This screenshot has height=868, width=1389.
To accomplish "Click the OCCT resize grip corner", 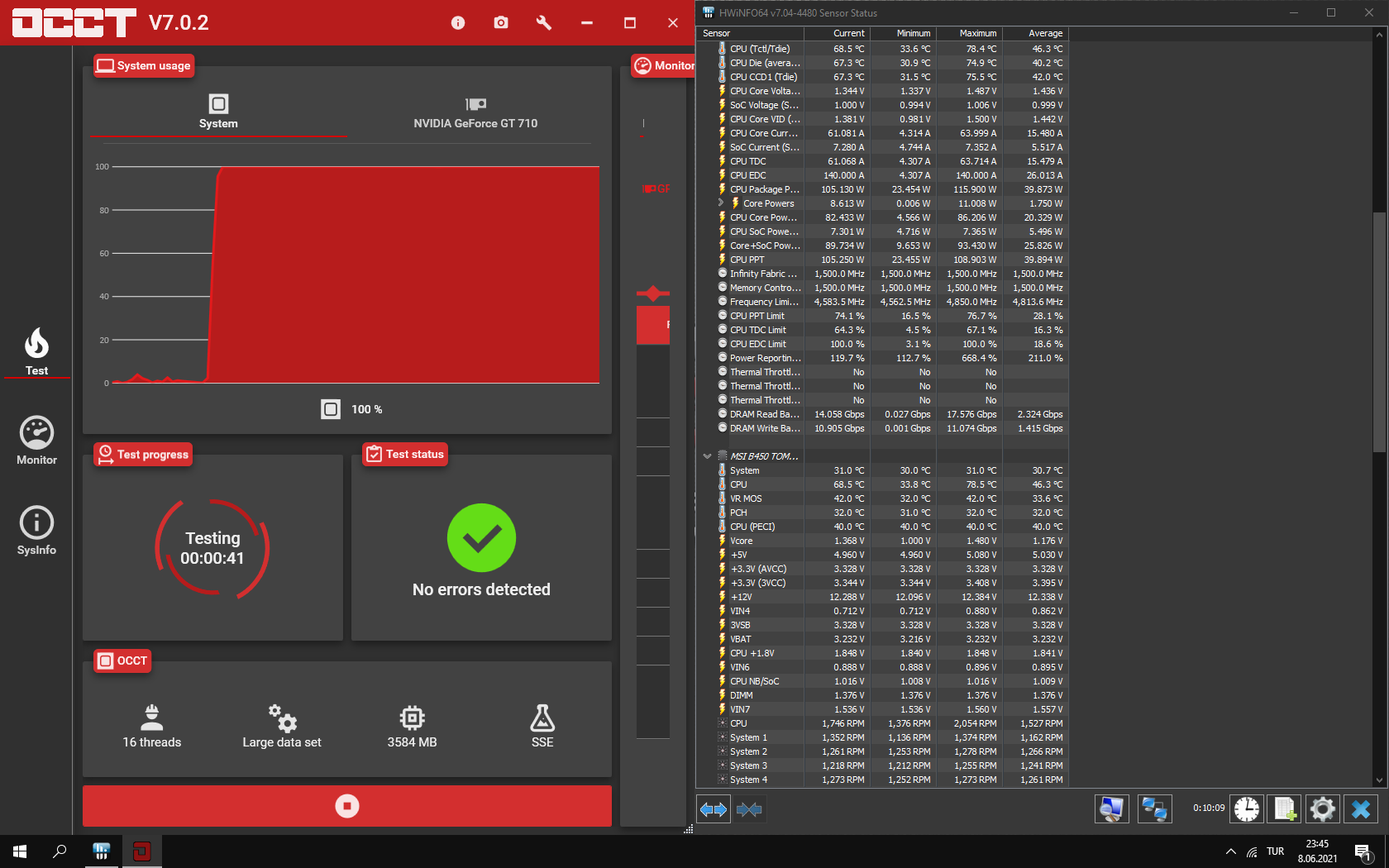I will pos(689,829).
